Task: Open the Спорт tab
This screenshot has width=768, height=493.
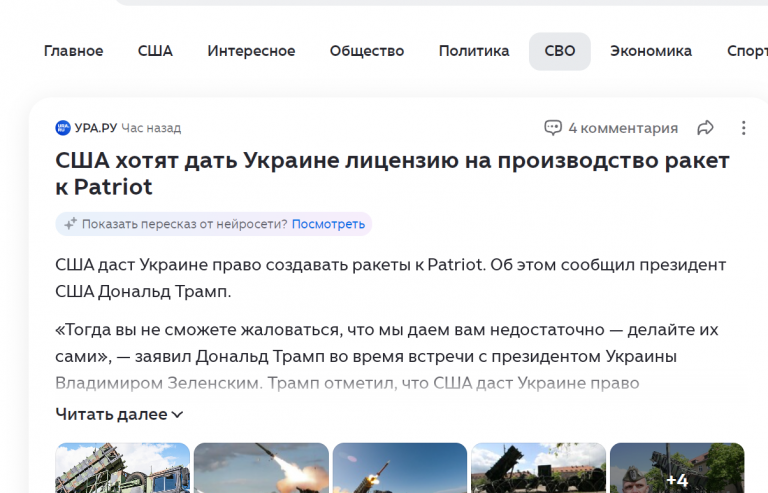Action: pyautogui.click(x=747, y=51)
